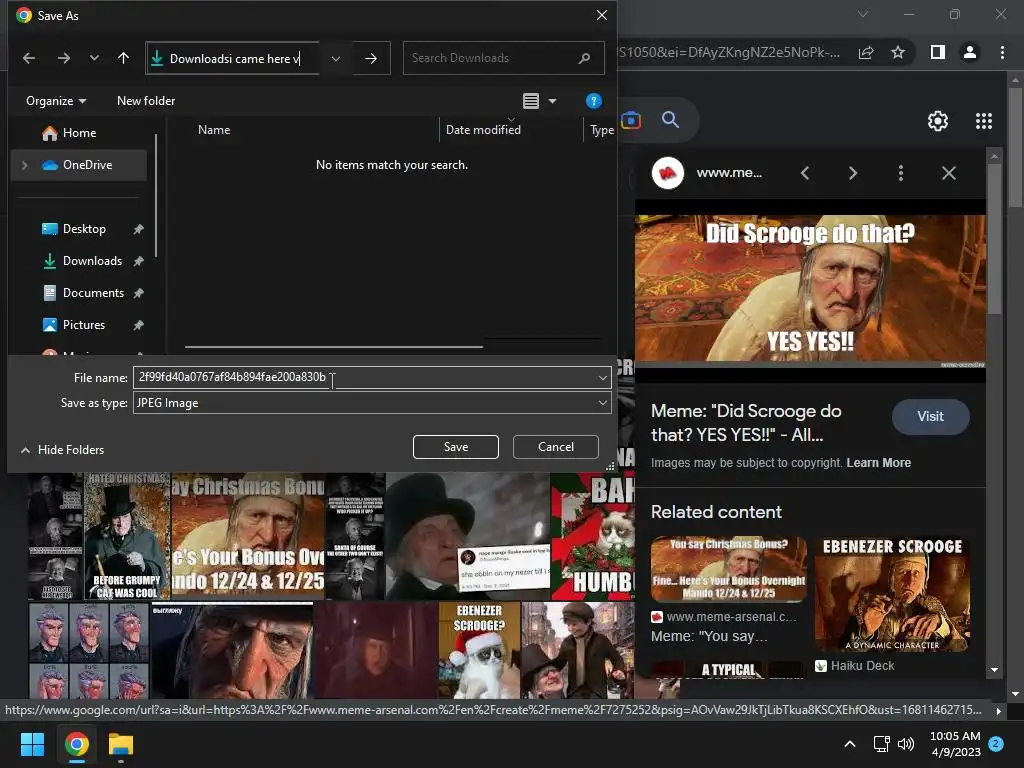Sort by Name column header
The width and height of the screenshot is (1024, 768).
pos(214,130)
